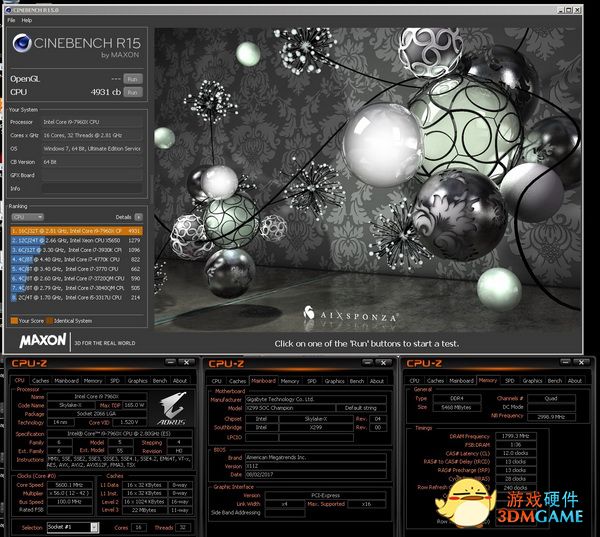Image resolution: width=600 pixels, height=537 pixels.
Task: Close the CPU-Z motherboard window
Action: [383, 362]
